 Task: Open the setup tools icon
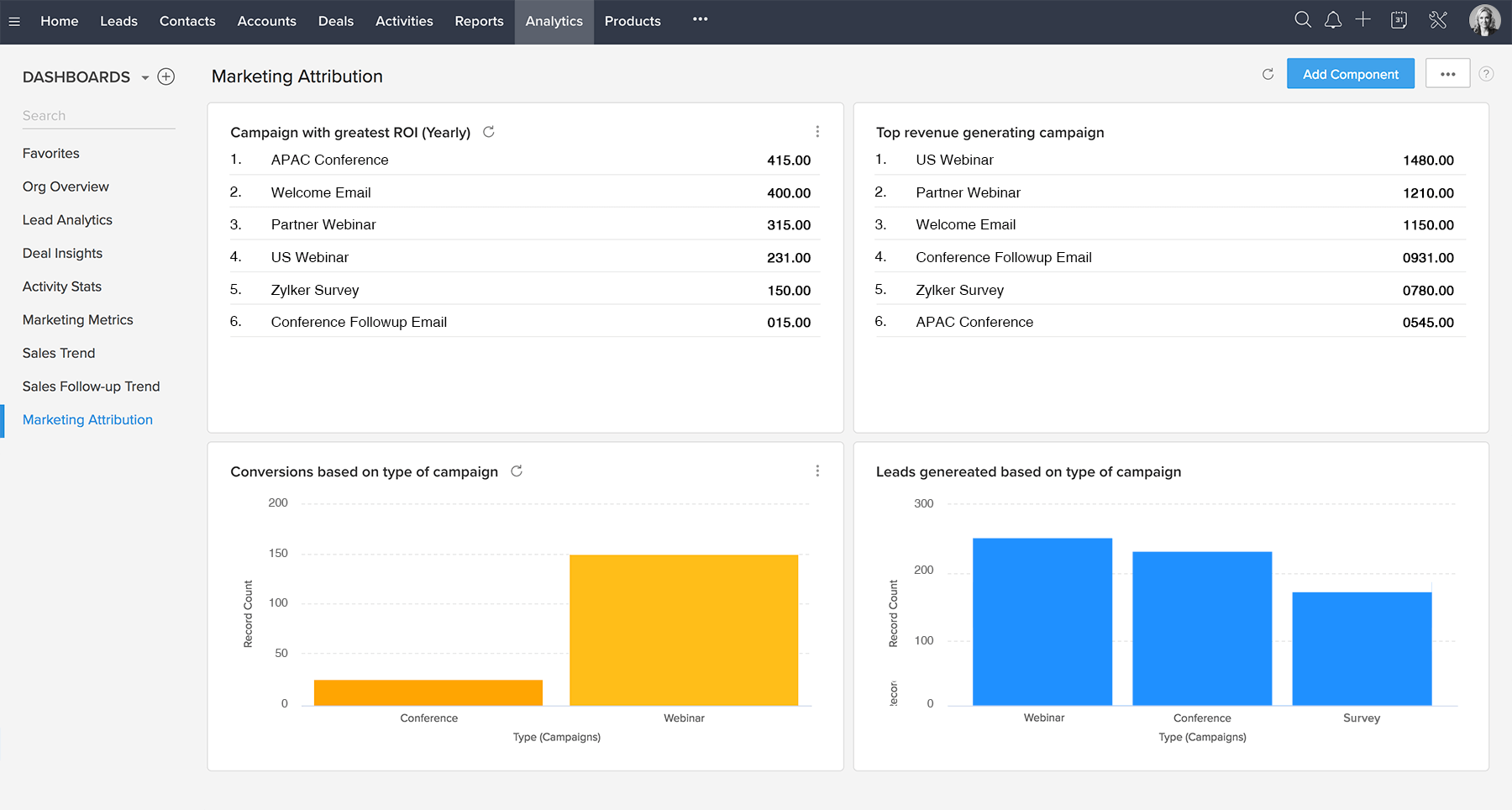[1438, 20]
